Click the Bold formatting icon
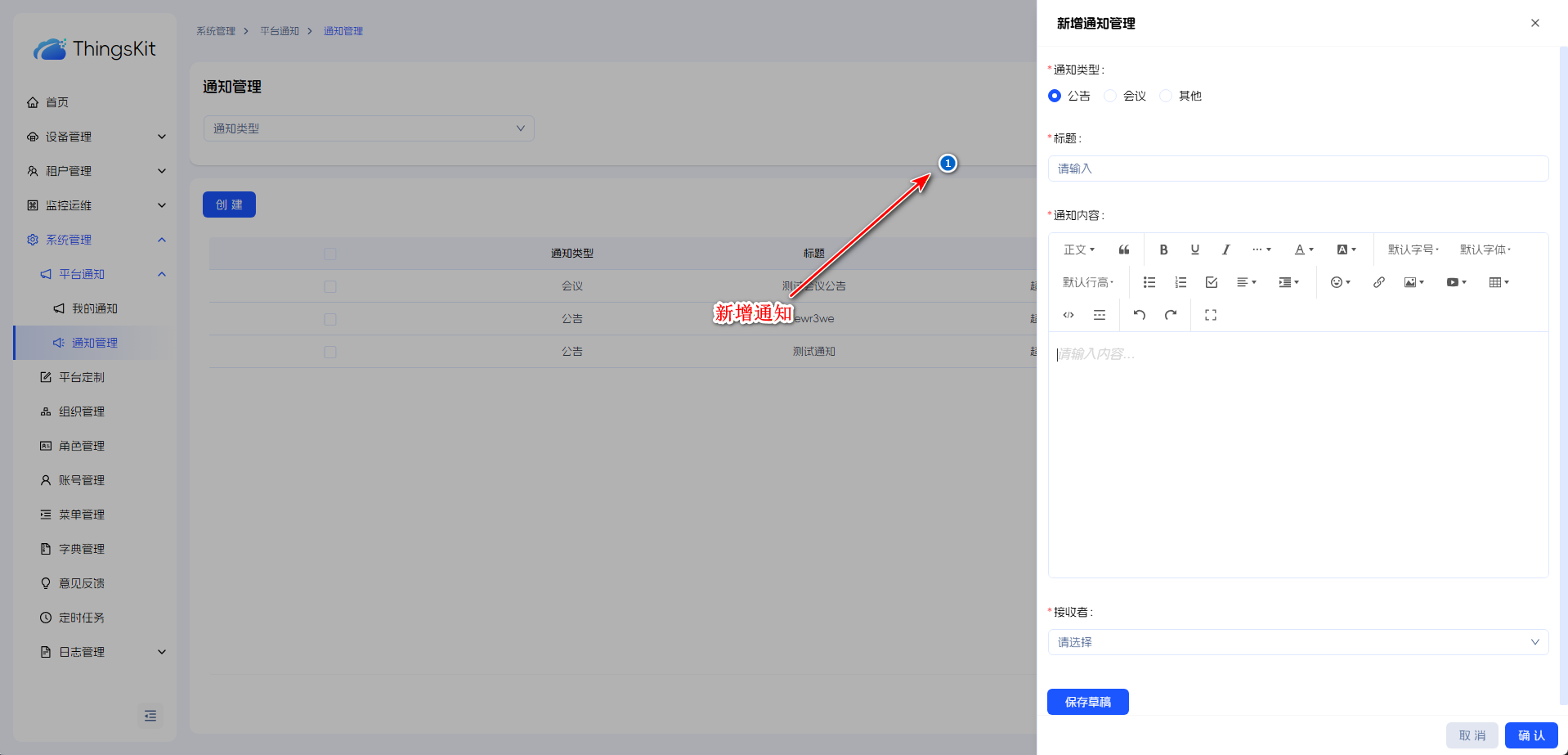1568x755 pixels. tap(1163, 249)
